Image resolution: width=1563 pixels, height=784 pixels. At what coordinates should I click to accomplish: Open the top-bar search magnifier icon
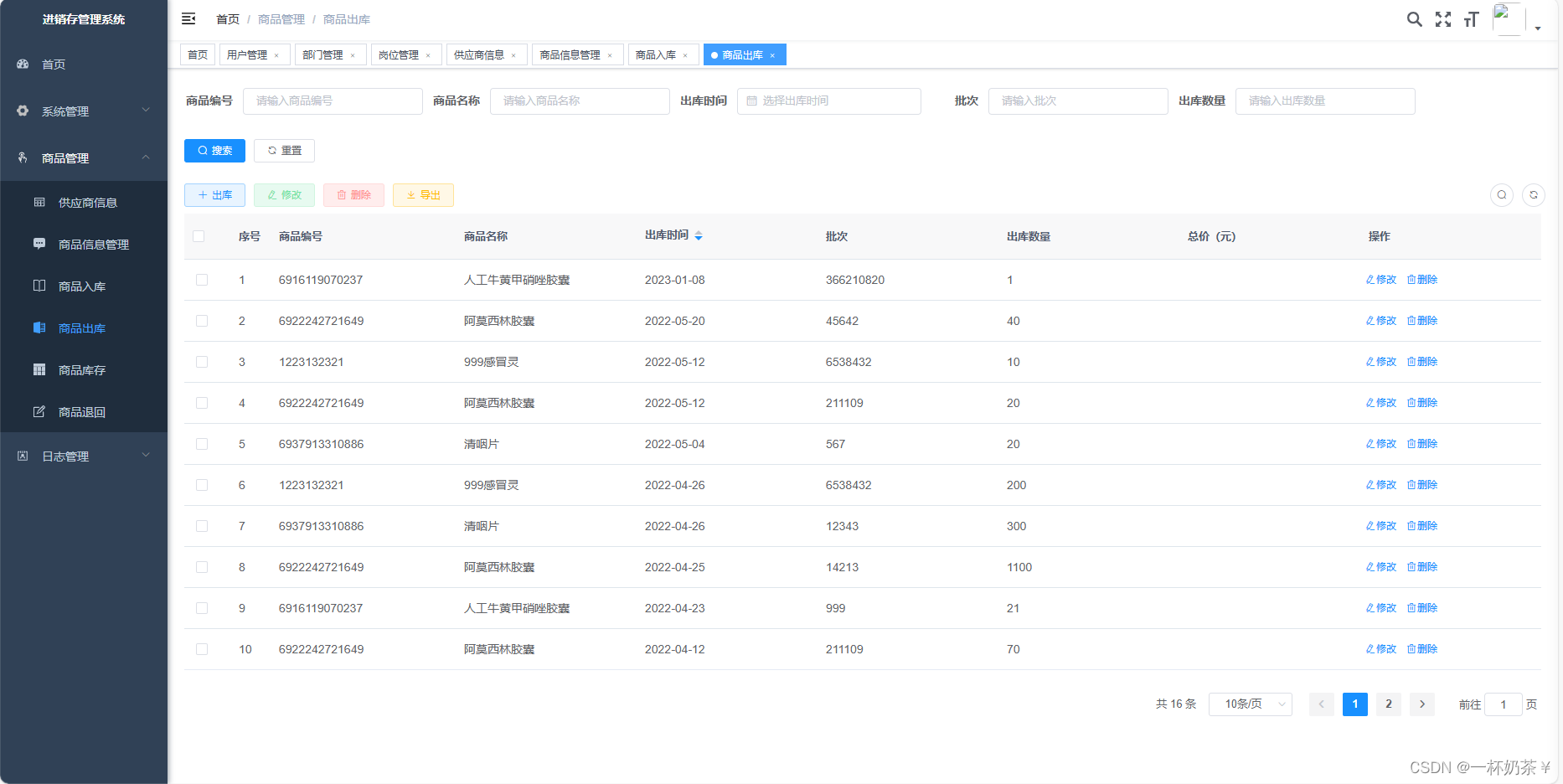click(1414, 19)
